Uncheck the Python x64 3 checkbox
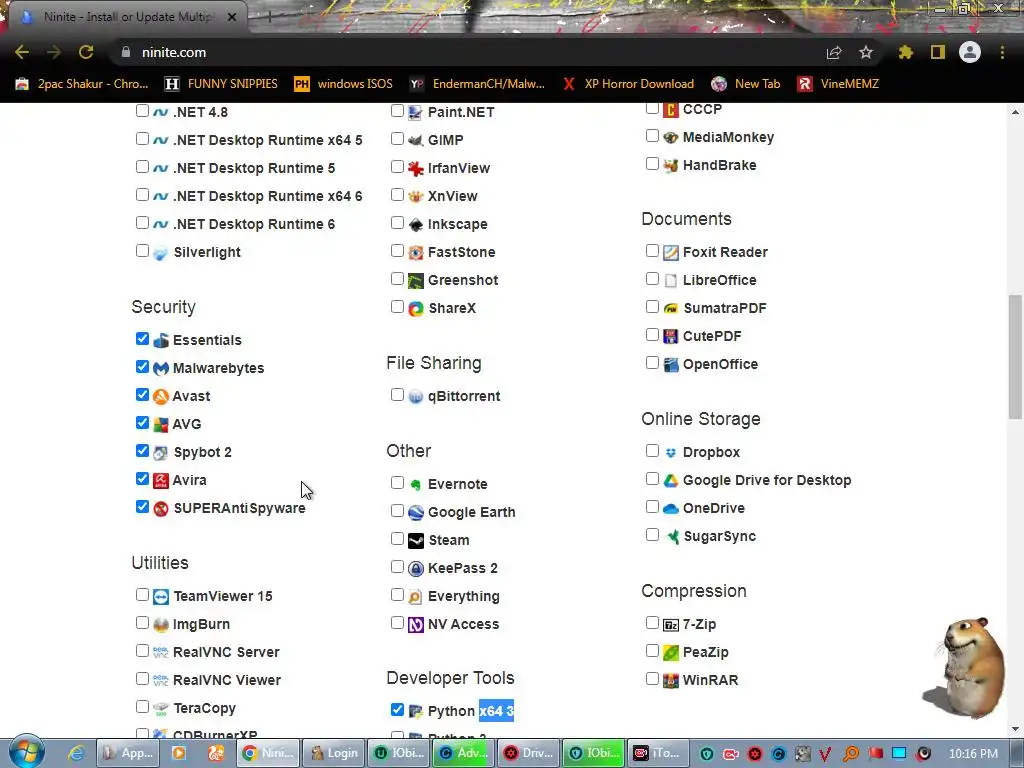Viewport: 1024px width, 768px height. coord(397,709)
